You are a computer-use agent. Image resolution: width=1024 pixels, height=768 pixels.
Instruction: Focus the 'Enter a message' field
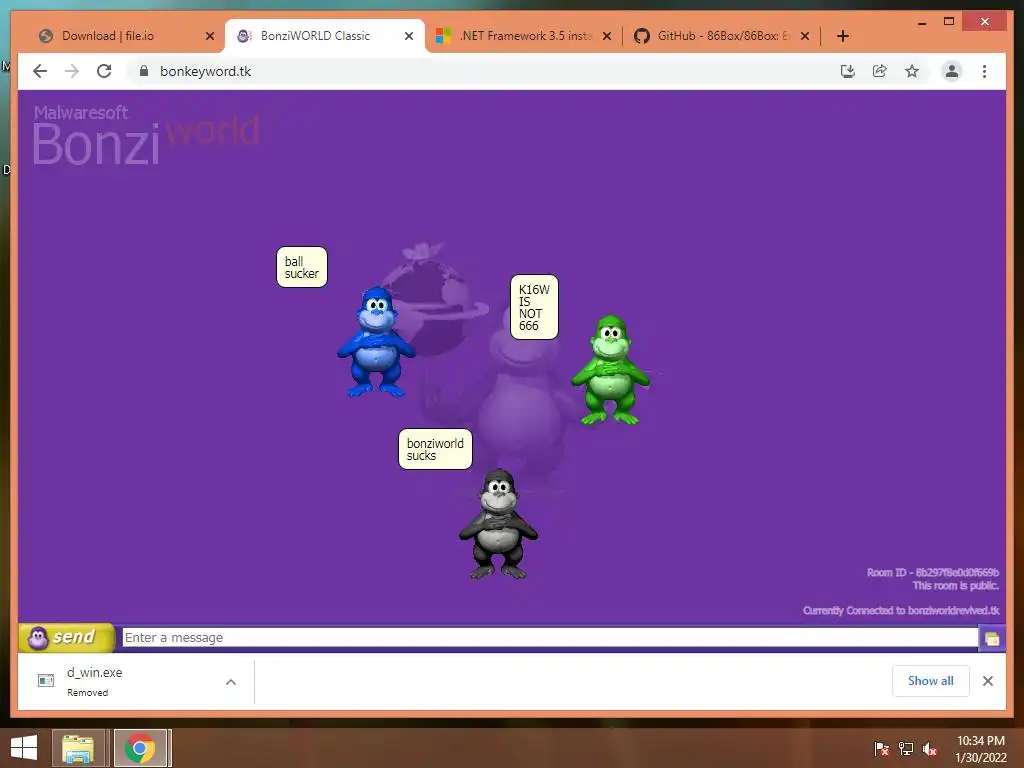550,637
